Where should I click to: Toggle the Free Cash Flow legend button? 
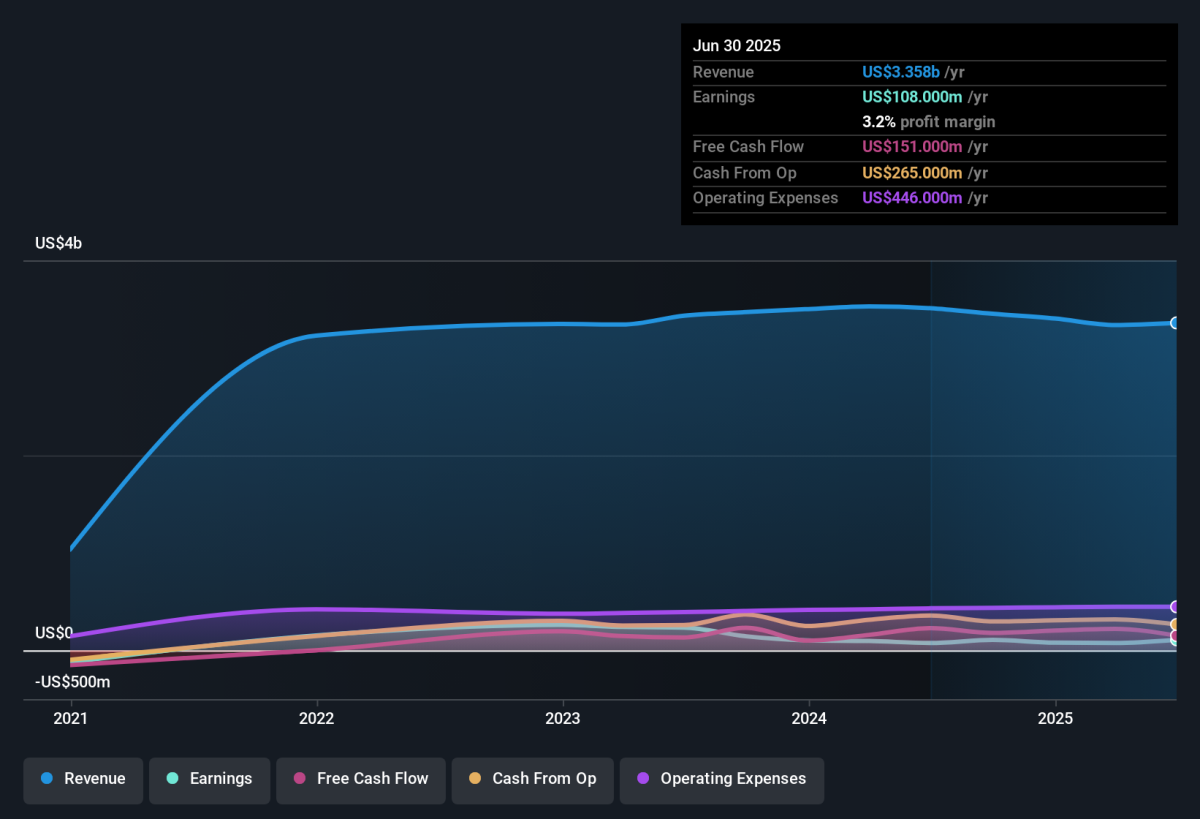click(361, 780)
